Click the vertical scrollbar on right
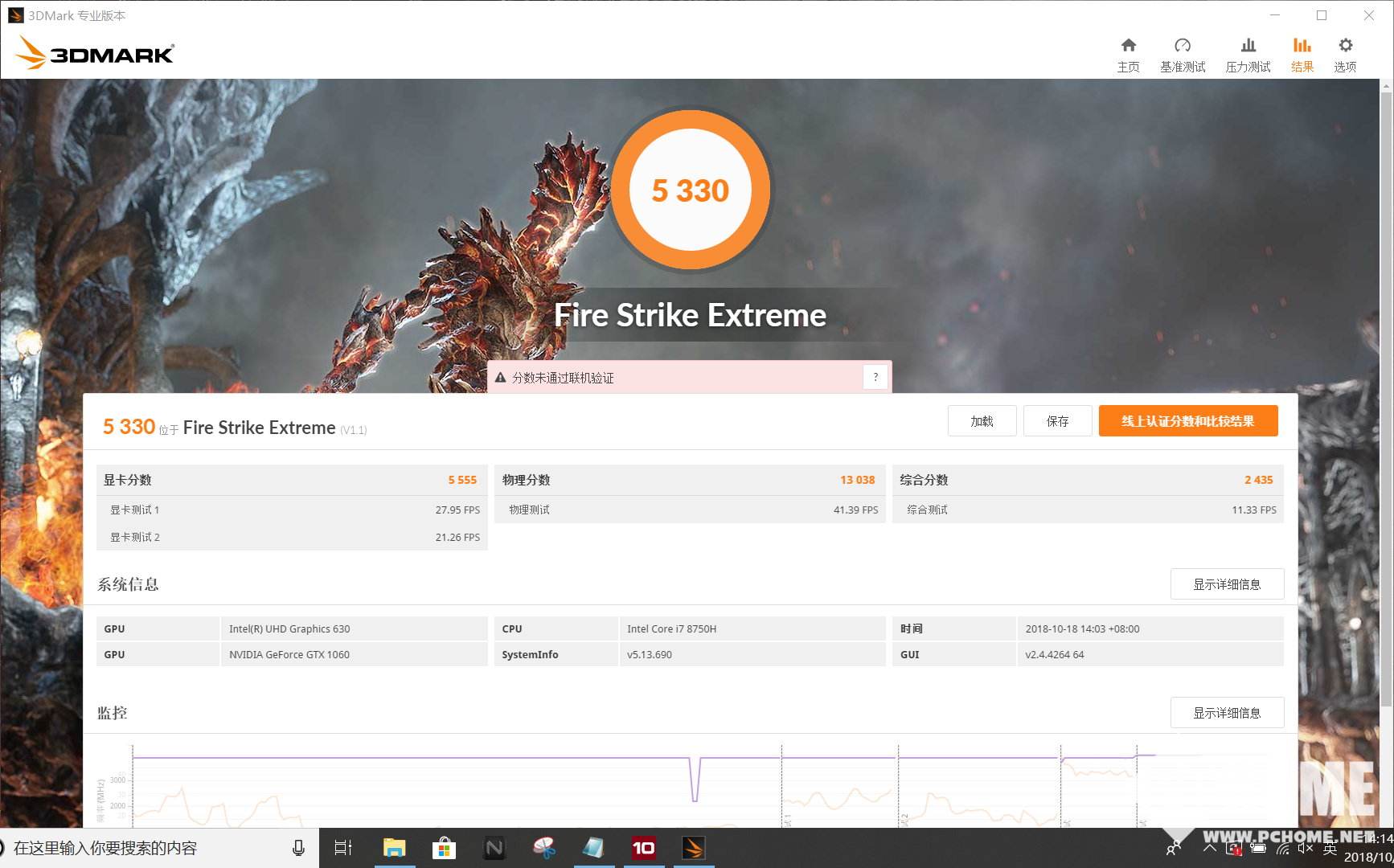Image resolution: width=1394 pixels, height=868 pixels. coord(1386,402)
